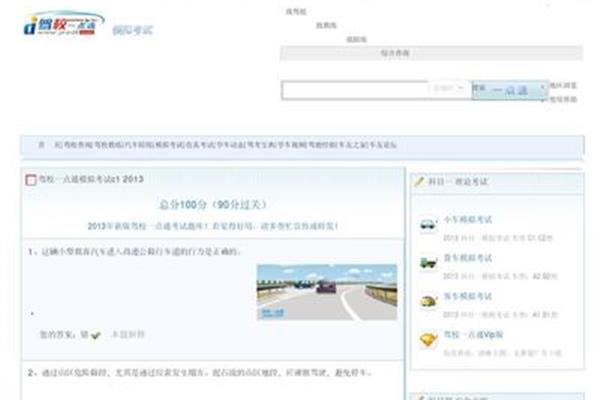Image resolution: width=600 pixels, height=400 pixels.
Task: Click the subtitle under 小车模拟考试
Action: click(498, 238)
